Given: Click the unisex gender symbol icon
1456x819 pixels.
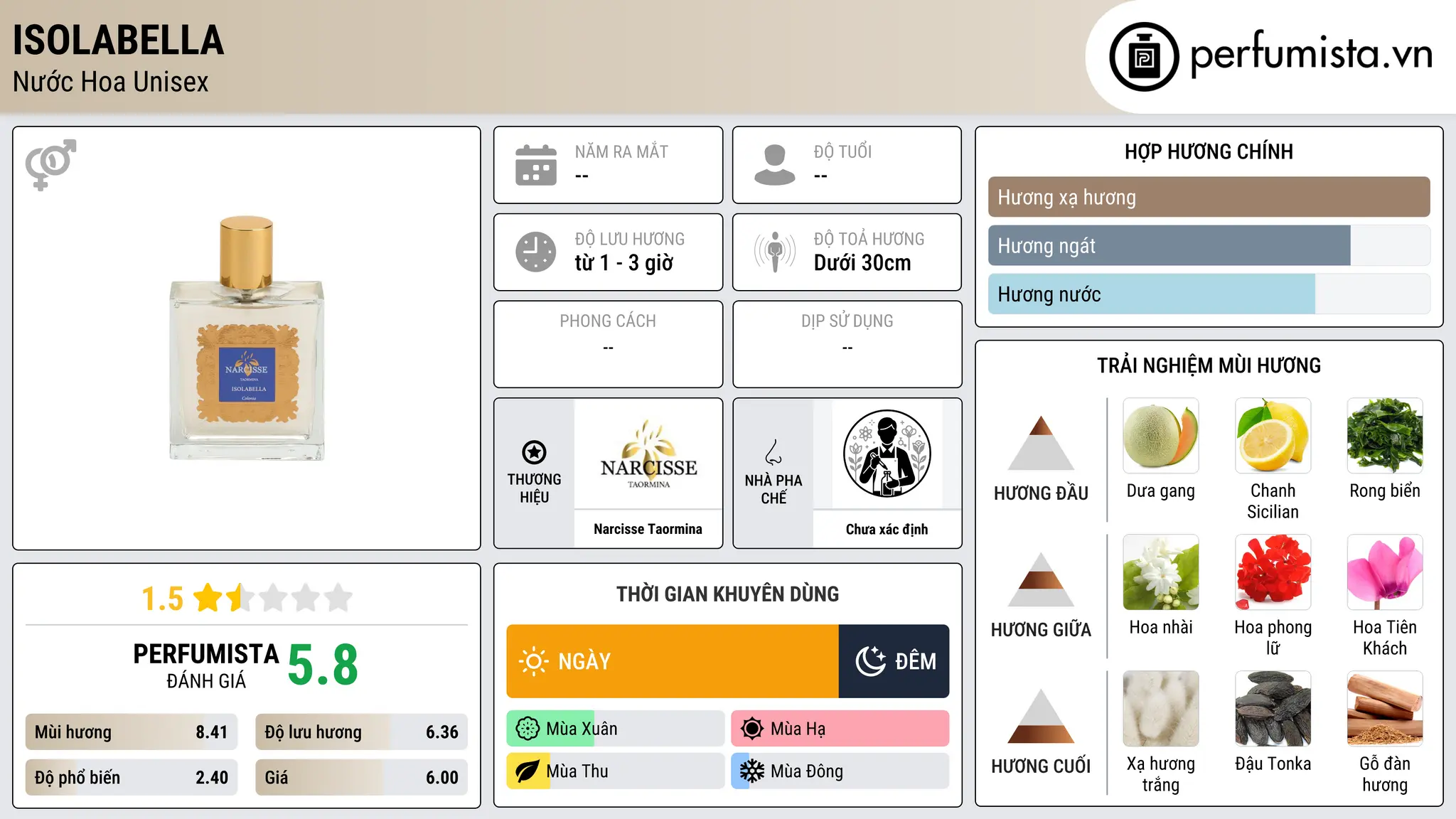Looking at the screenshot, I should [50, 164].
